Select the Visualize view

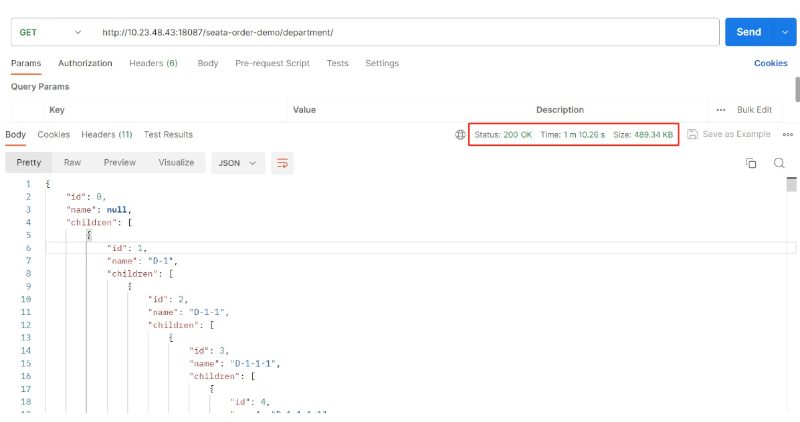pos(176,162)
